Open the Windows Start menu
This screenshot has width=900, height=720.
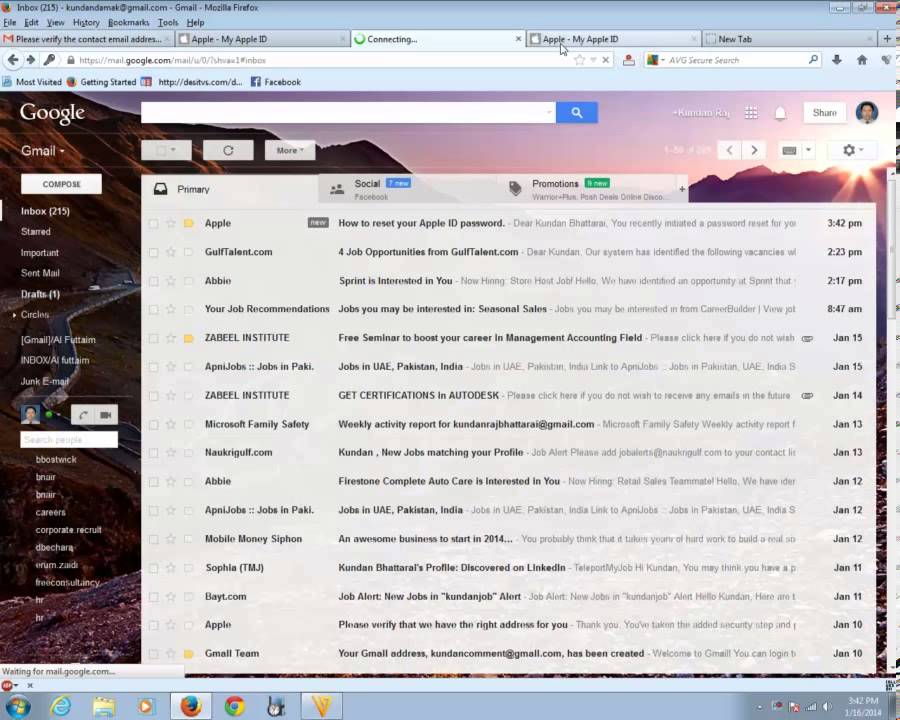pyautogui.click(x=17, y=706)
